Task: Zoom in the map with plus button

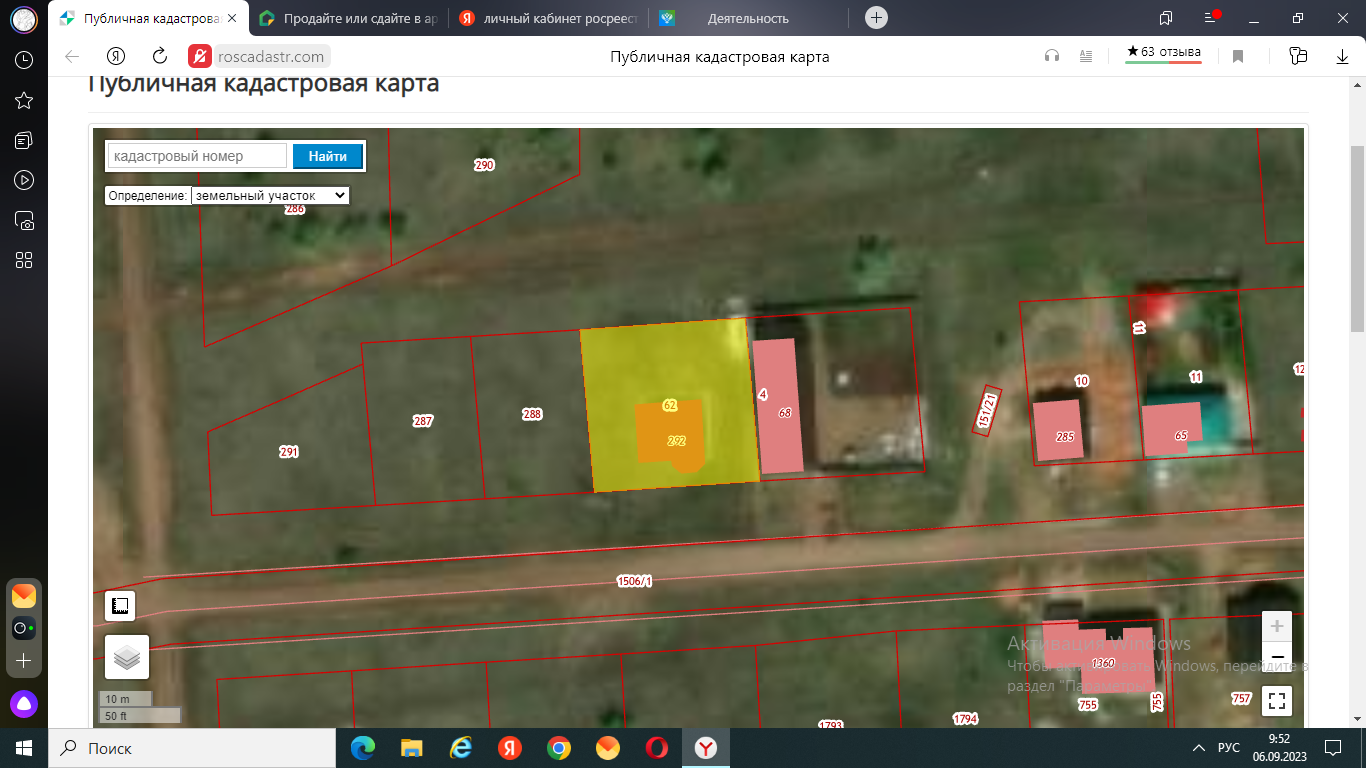Action: (x=1277, y=626)
